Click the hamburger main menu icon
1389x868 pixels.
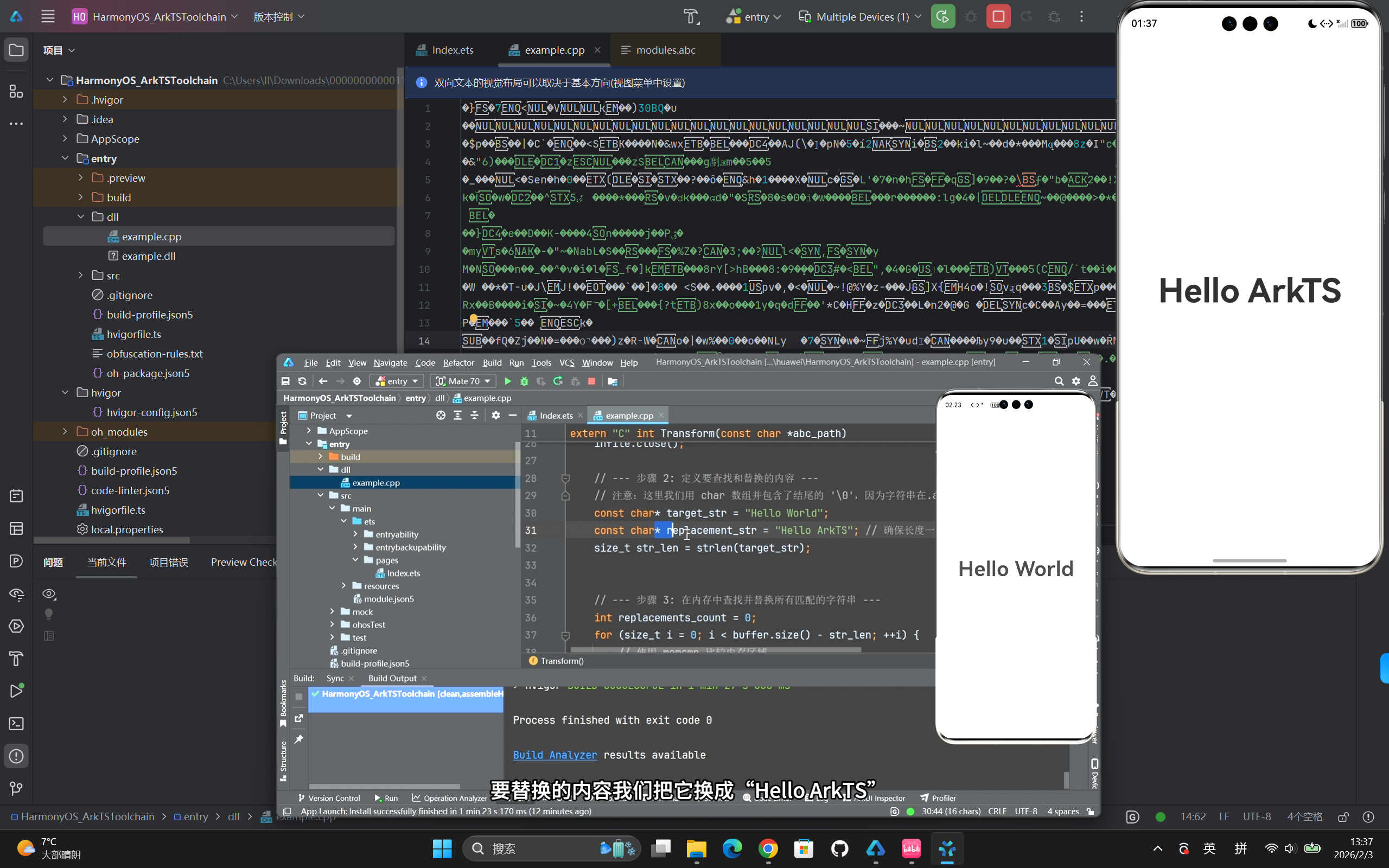click(48, 17)
